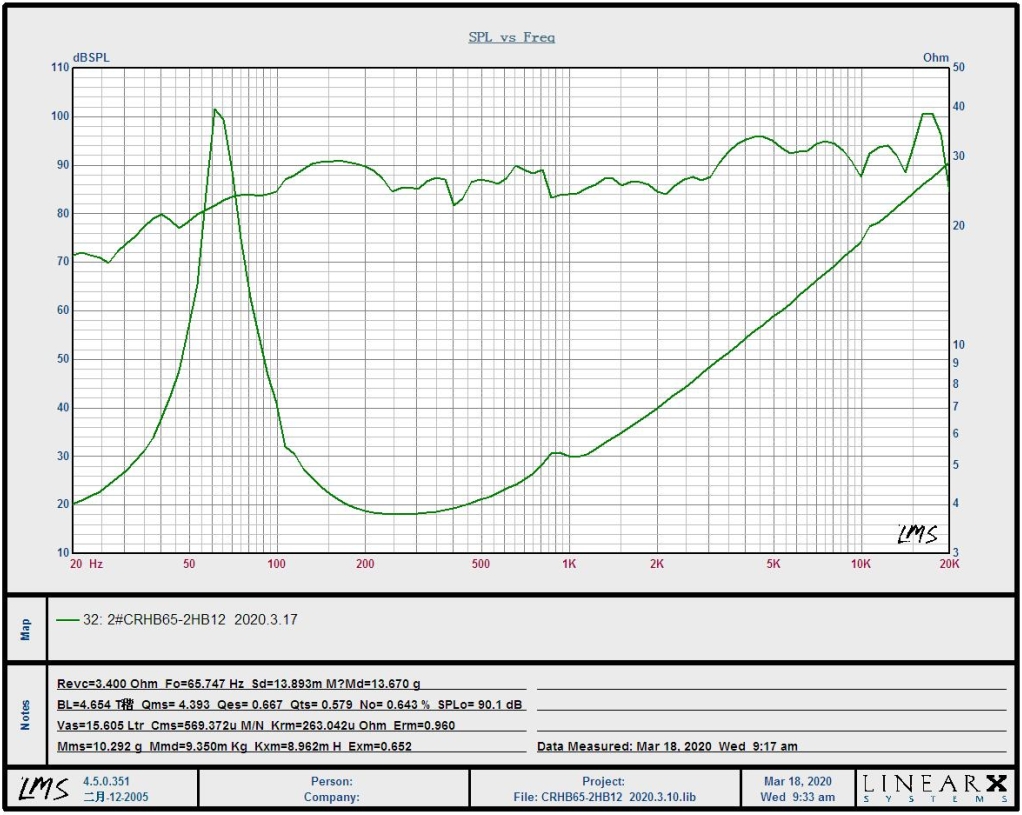Click the Mms=10.292 g notes line
Viewport: 1022px width, 815px height.
point(235,746)
